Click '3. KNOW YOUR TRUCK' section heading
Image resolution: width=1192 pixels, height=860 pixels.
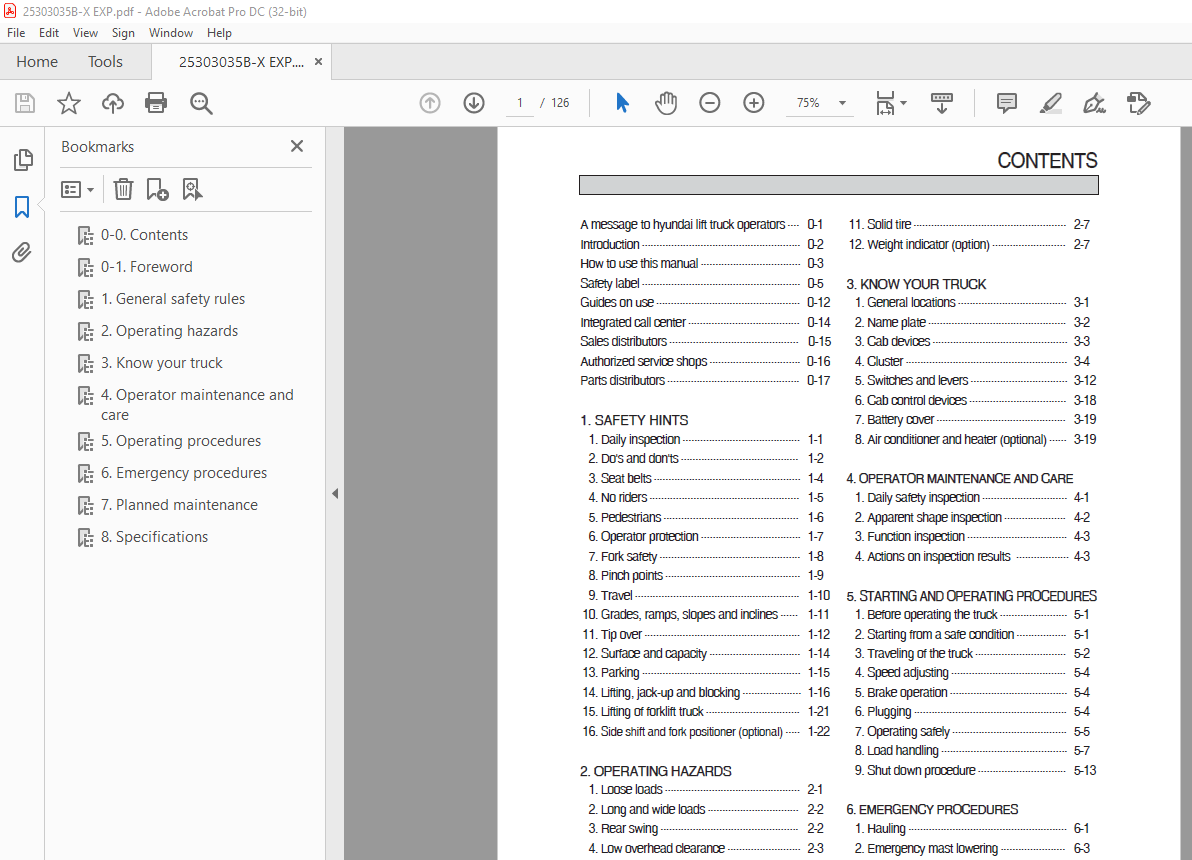[x=916, y=284]
